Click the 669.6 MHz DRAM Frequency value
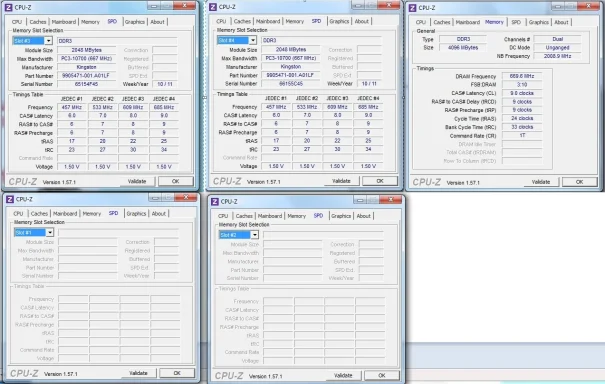 click(x=522, y=76)
